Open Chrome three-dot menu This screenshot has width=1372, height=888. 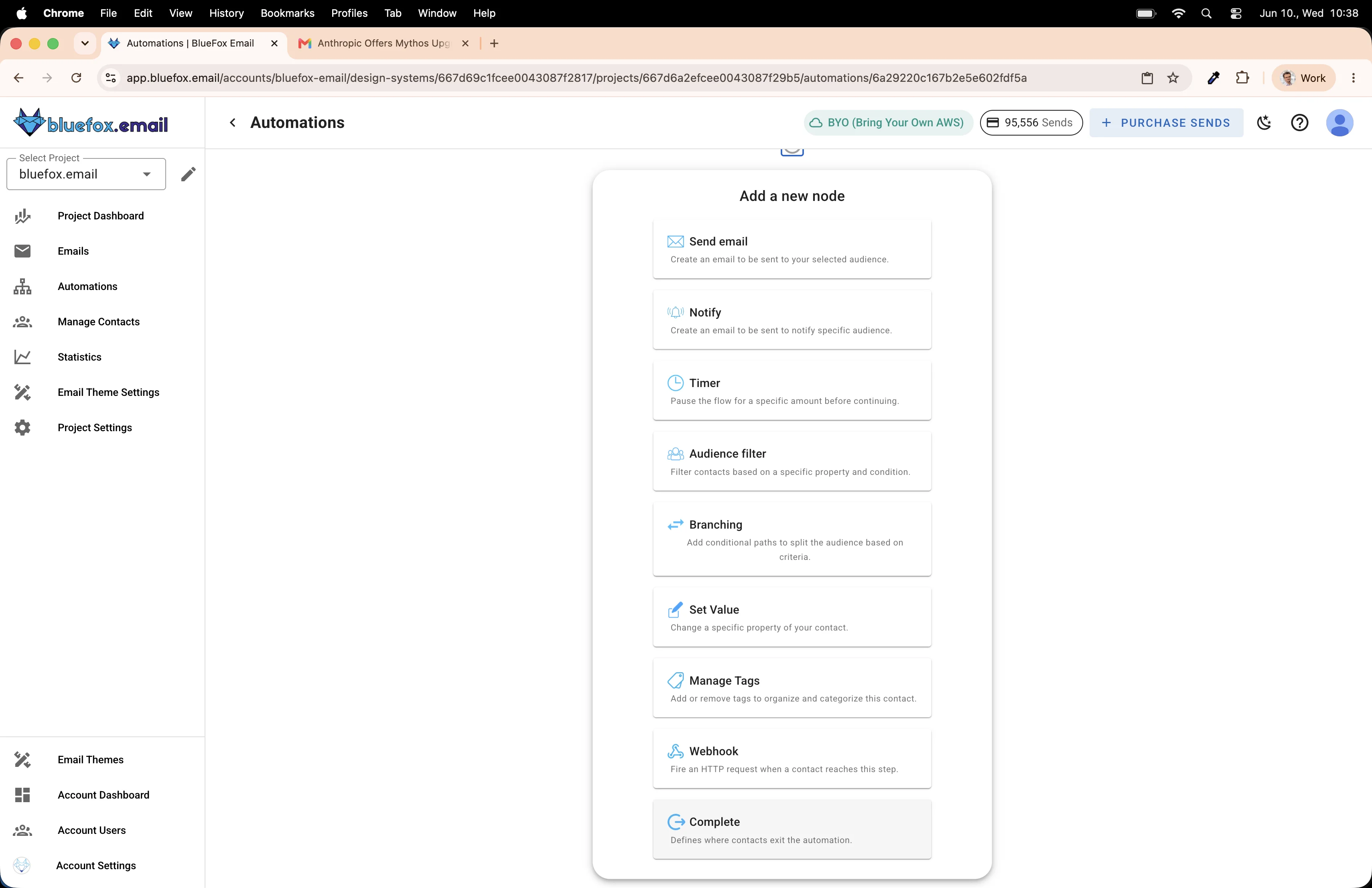[x=1354, y=78]
